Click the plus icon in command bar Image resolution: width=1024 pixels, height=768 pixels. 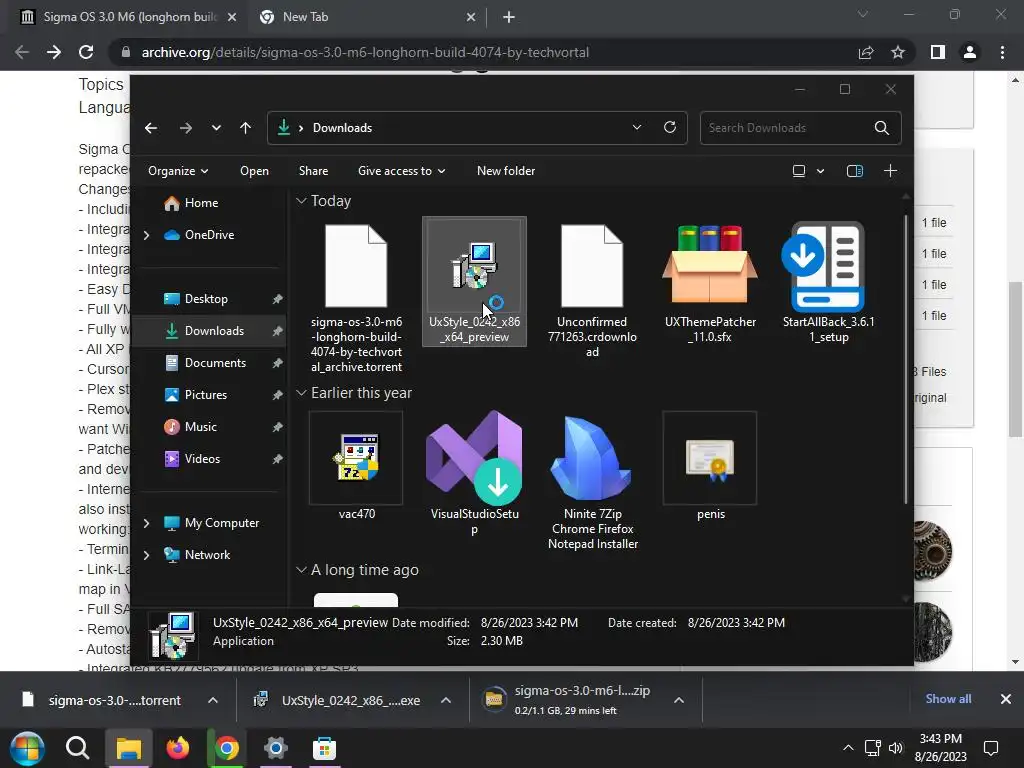[890, 171]
